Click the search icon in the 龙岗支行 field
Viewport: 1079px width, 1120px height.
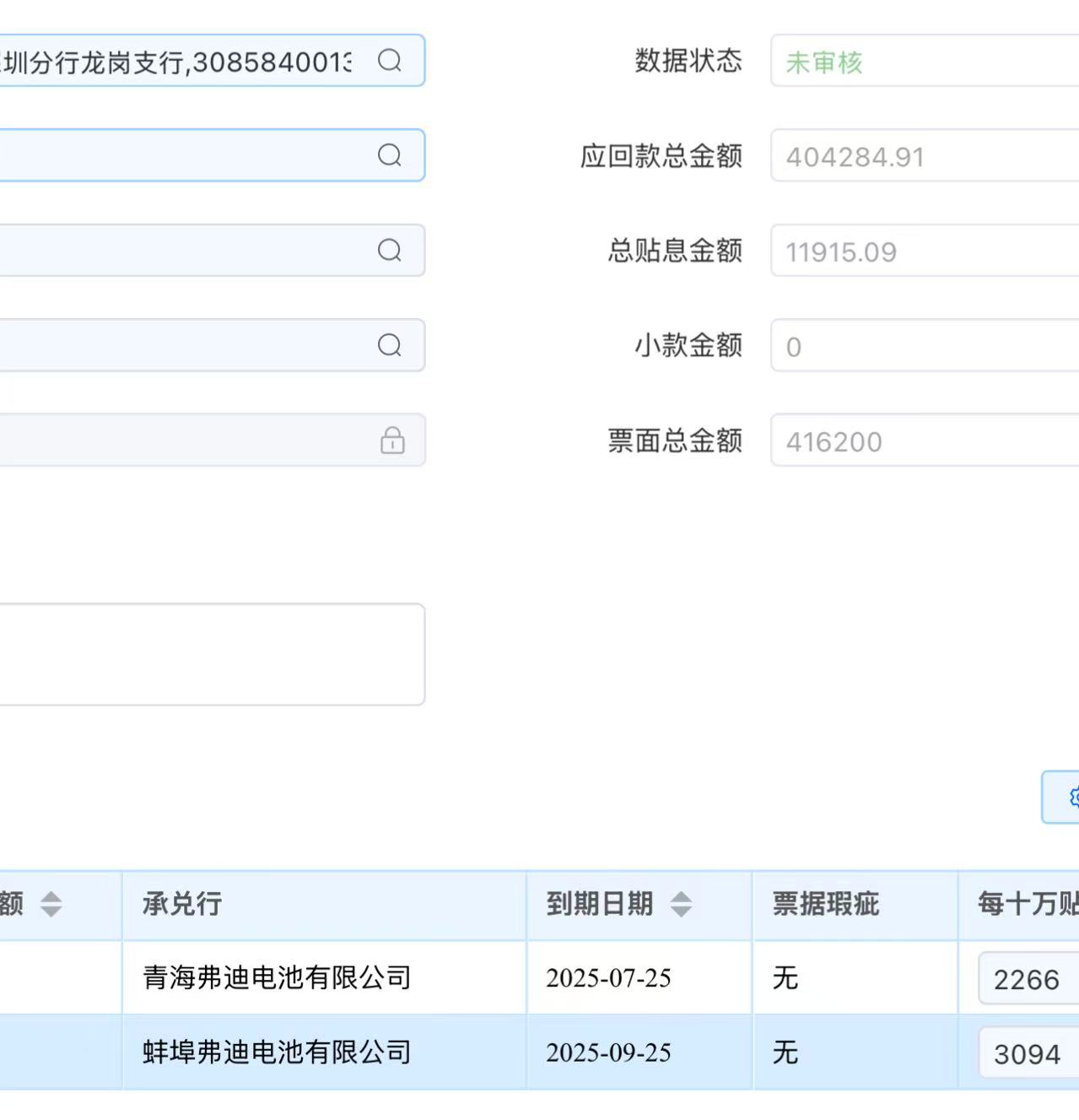[x=389, y=61]
